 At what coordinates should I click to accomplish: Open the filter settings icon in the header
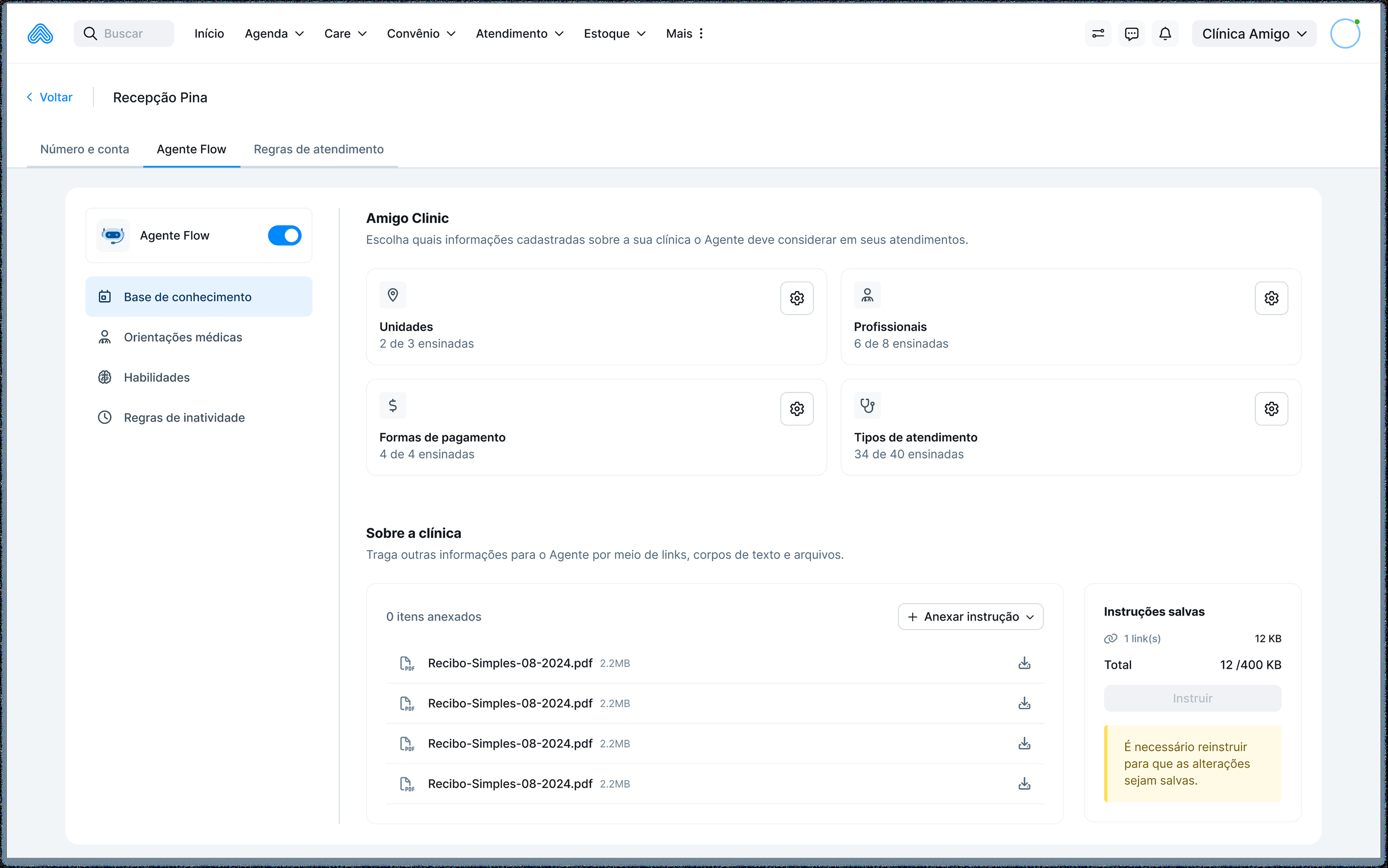point(1098,34)
